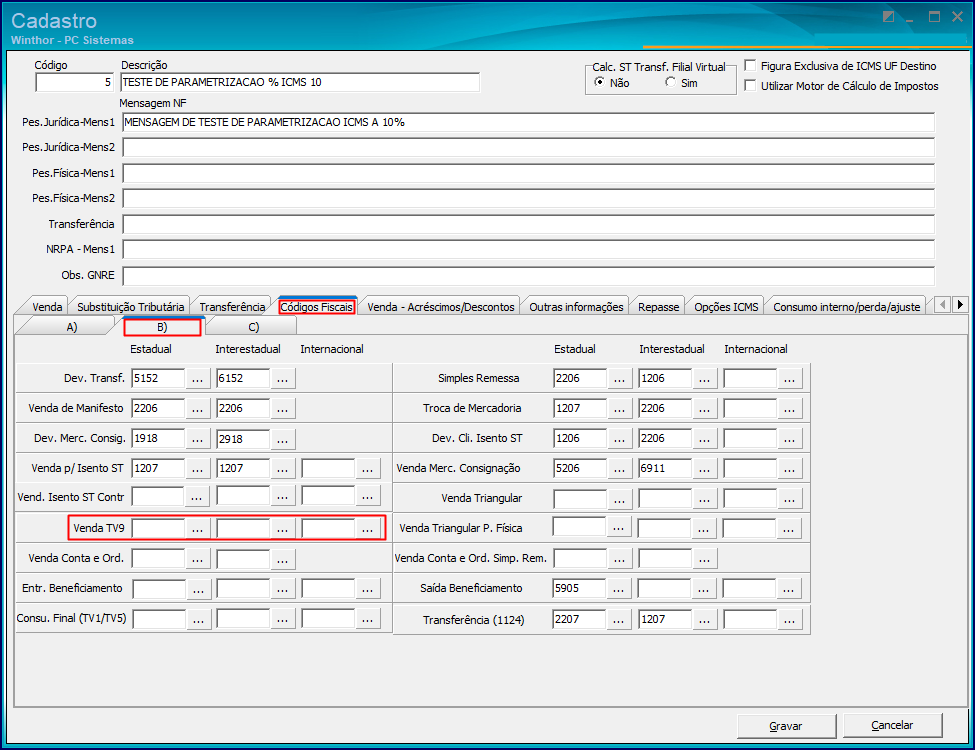This screenshot has width=975, height=750.
Task: Enable Figura Exclusiva de ICMS UF Destino
Action: 751,65
